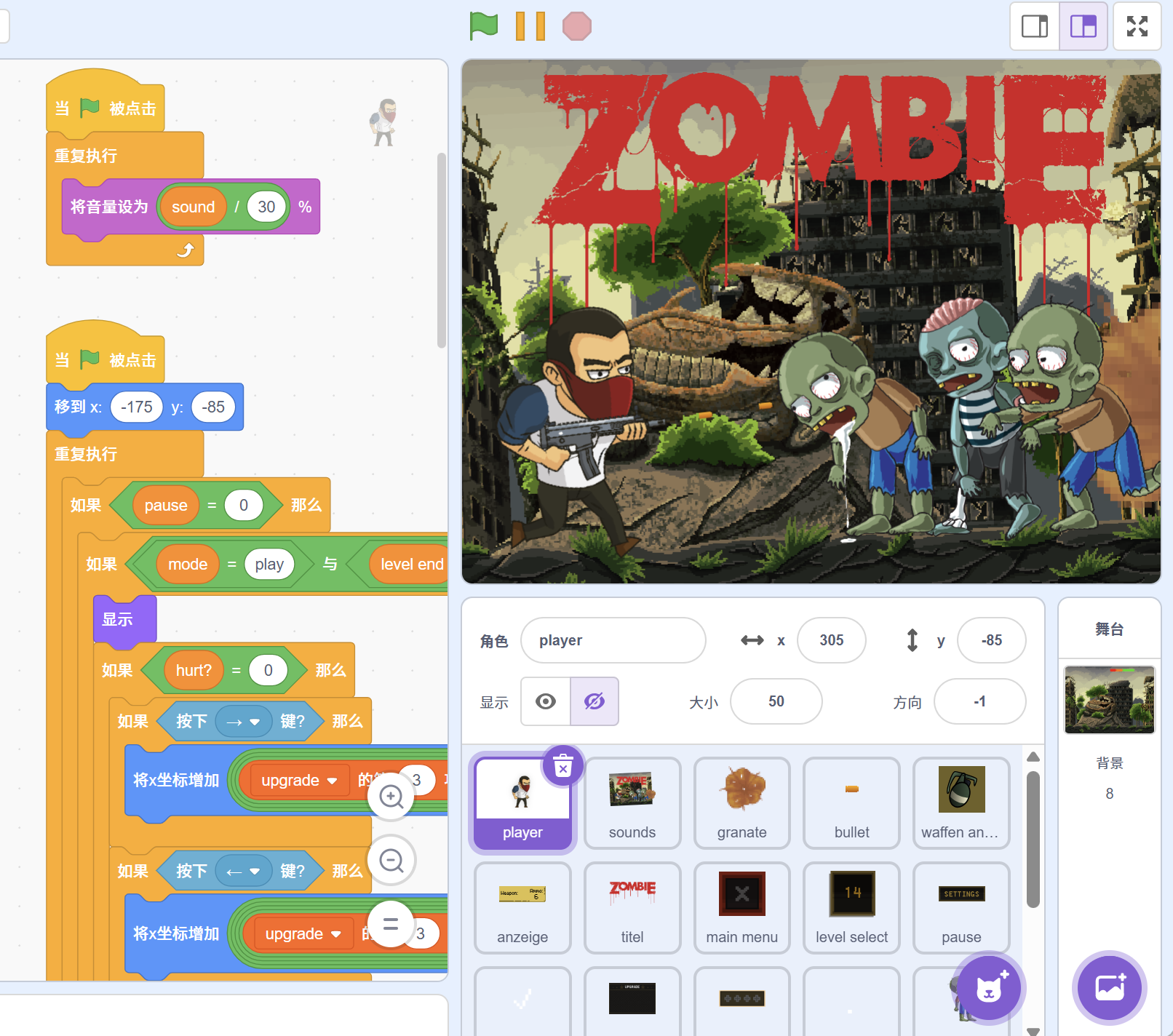Reset workspace zoom with equals button

391,924
